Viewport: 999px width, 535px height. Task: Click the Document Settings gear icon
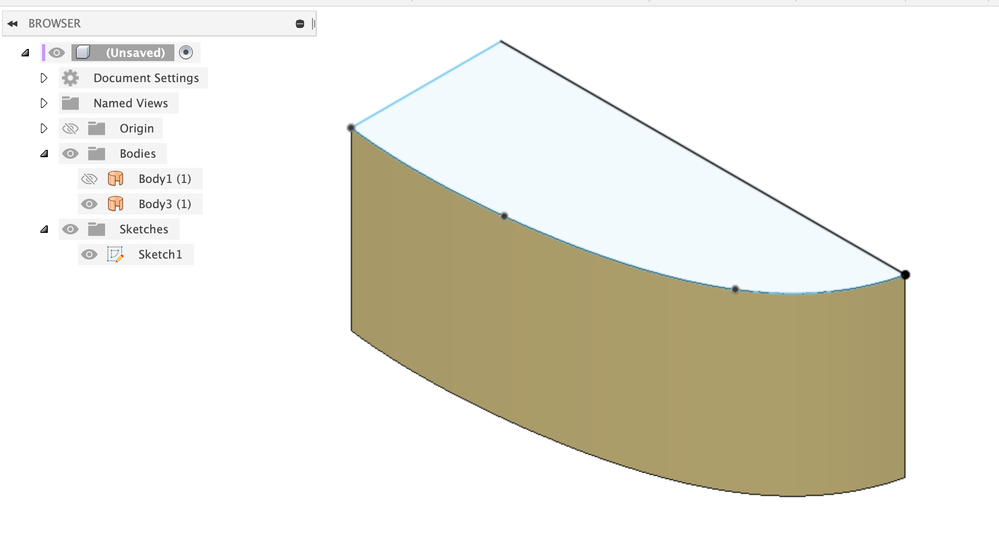click(x=70, y=78)
